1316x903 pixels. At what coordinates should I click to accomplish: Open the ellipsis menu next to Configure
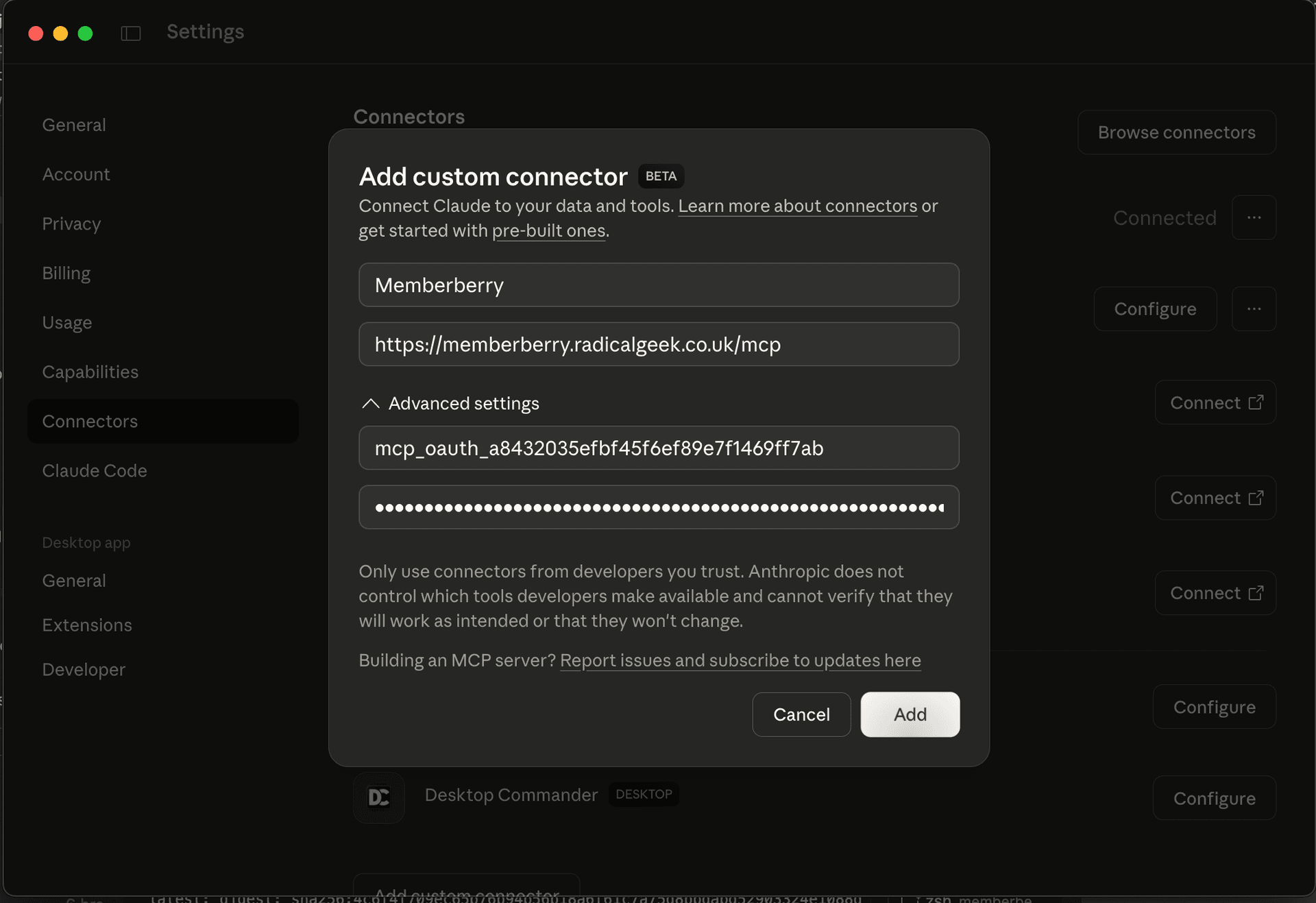[x=1254, y=309]
